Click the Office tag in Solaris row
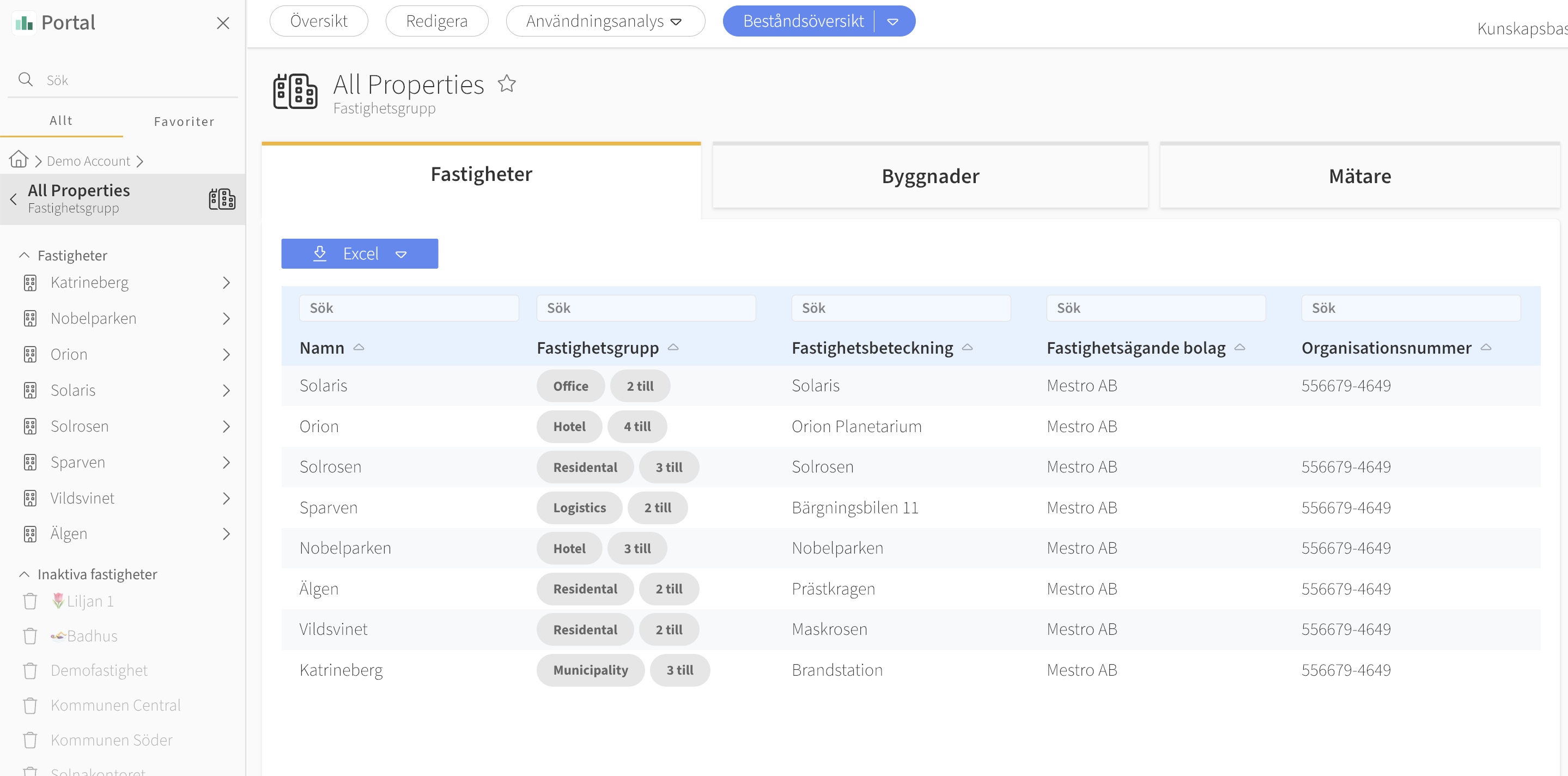Image resolution: width=1568 pixels, height=776 pixels. 570,386
